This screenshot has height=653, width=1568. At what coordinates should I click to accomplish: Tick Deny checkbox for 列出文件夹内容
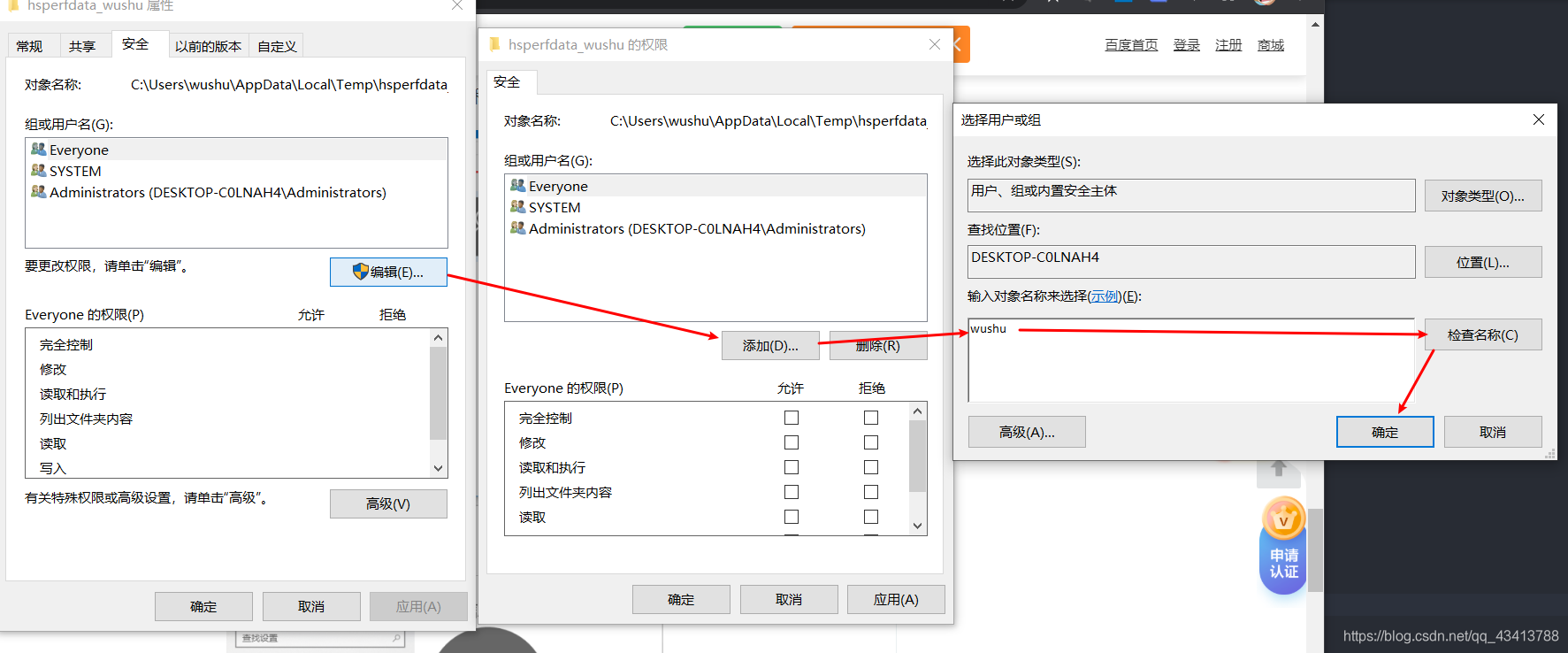(871, 492)
